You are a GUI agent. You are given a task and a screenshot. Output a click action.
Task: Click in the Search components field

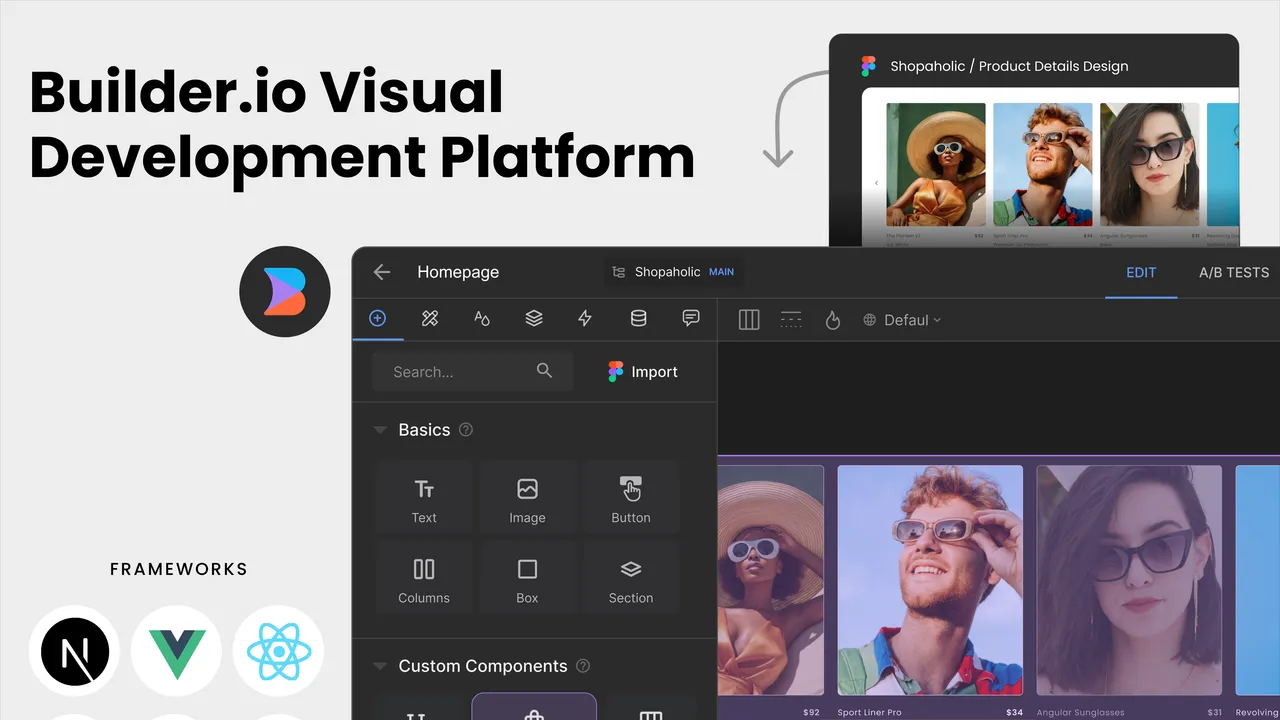pos(472,371)
